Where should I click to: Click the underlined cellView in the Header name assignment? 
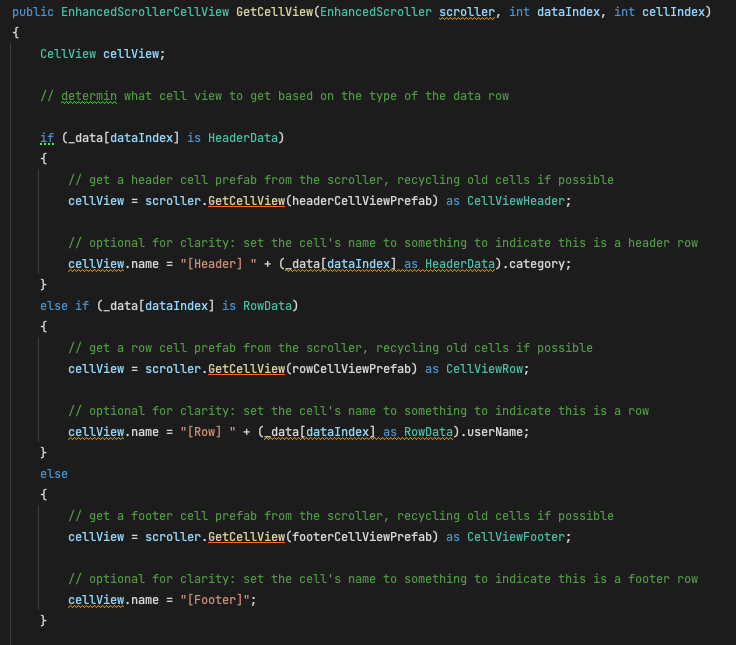tap(96, 264)
